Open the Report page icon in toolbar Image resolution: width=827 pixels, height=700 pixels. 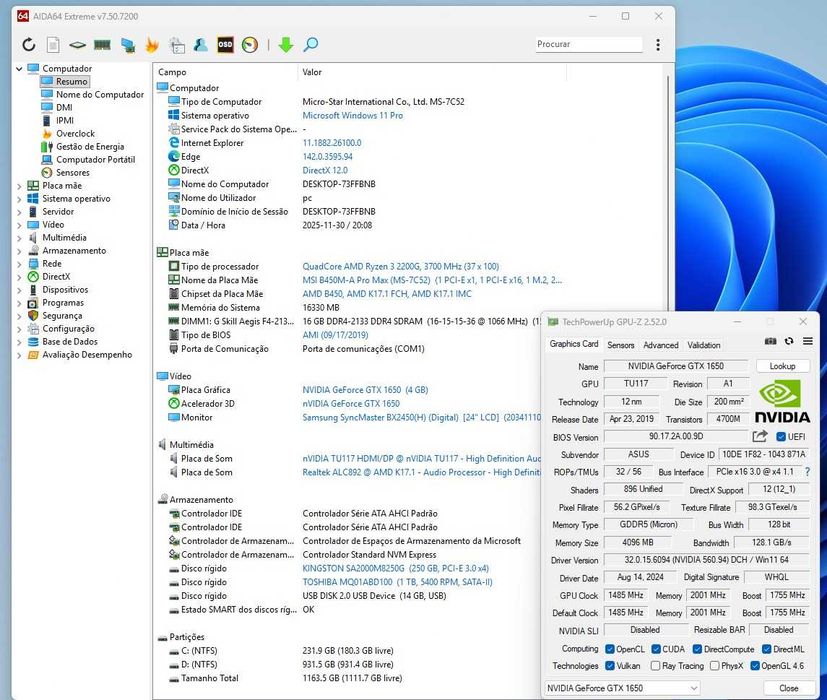click(x=53, y=45)
